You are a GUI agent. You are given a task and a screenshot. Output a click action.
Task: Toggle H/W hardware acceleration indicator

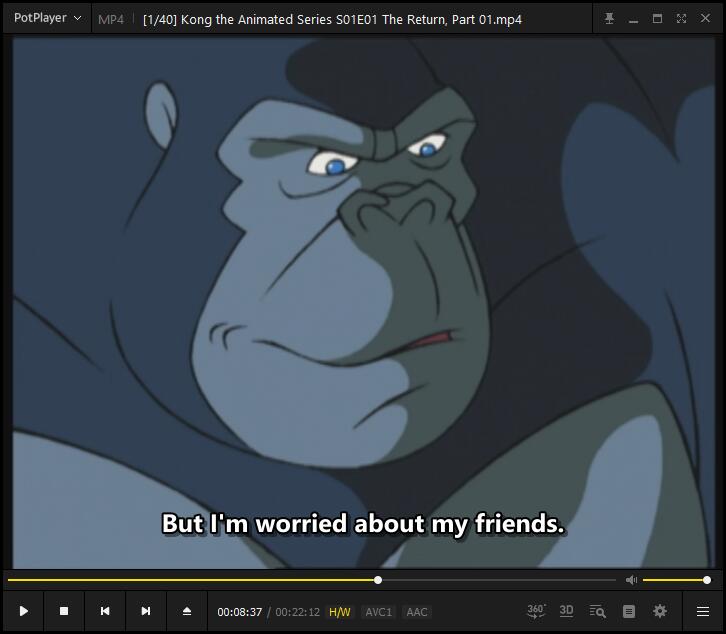point(339,612)
